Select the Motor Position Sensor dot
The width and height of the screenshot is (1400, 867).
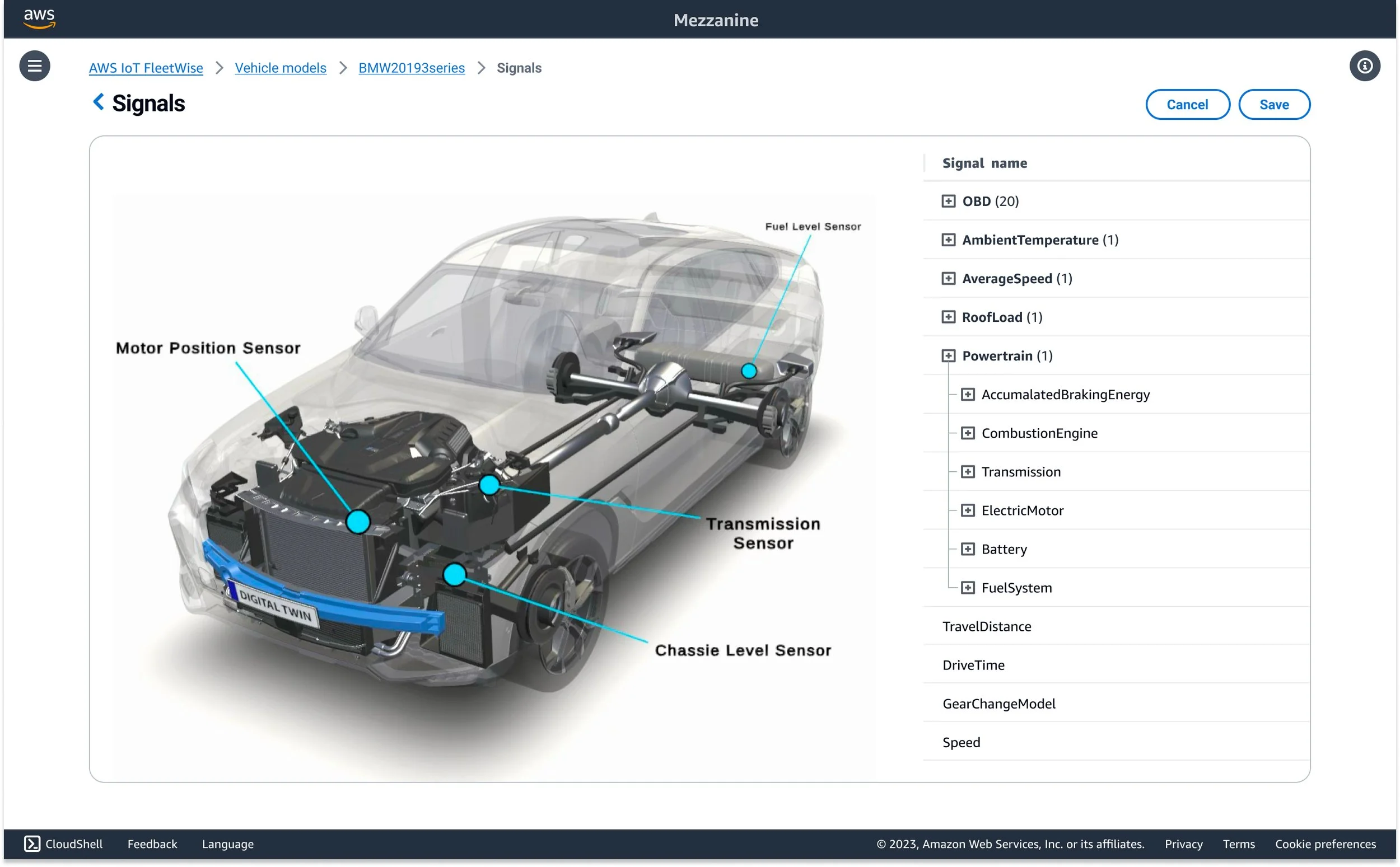point(358,522)
